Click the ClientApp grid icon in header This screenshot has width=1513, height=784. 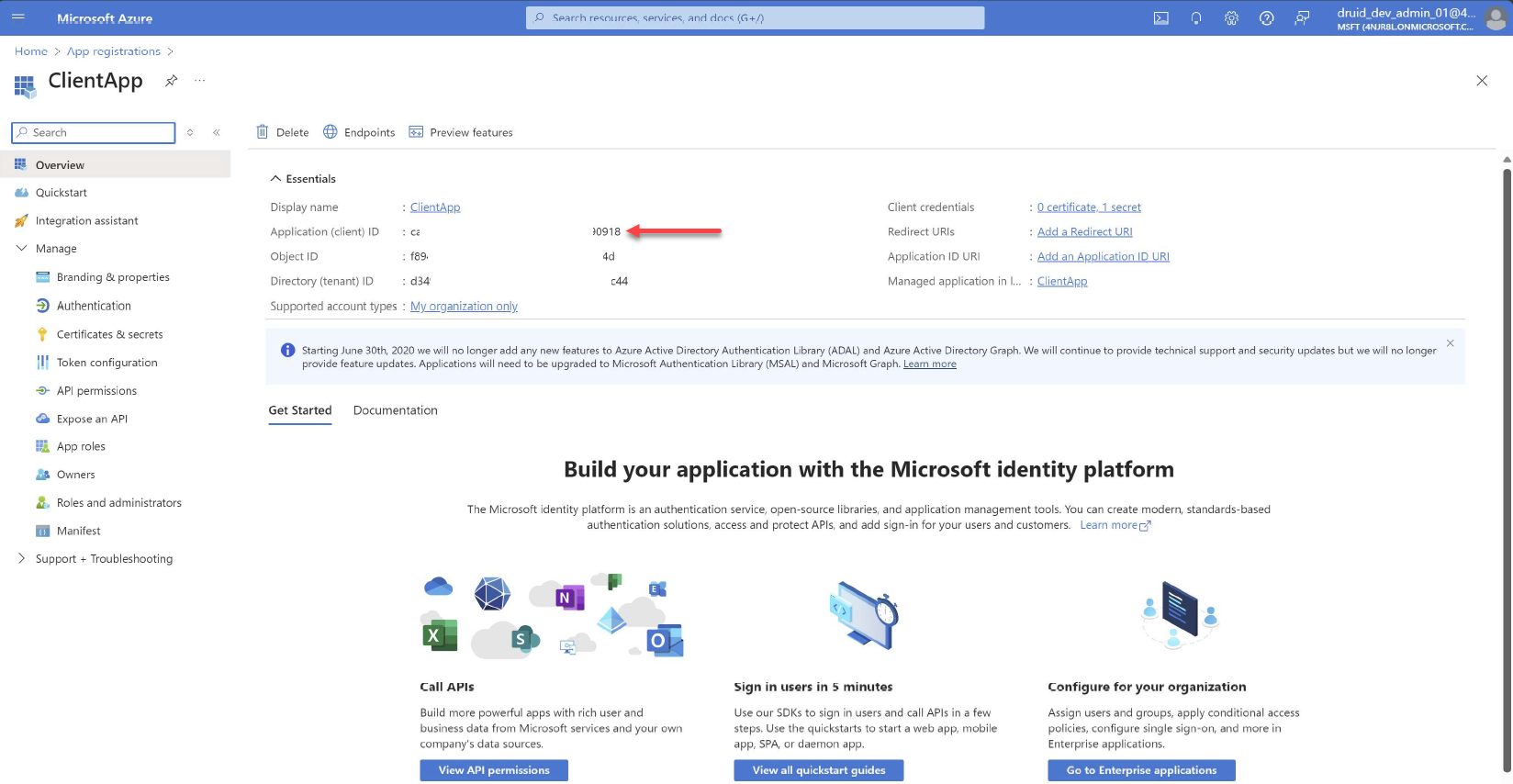point(25,86)
